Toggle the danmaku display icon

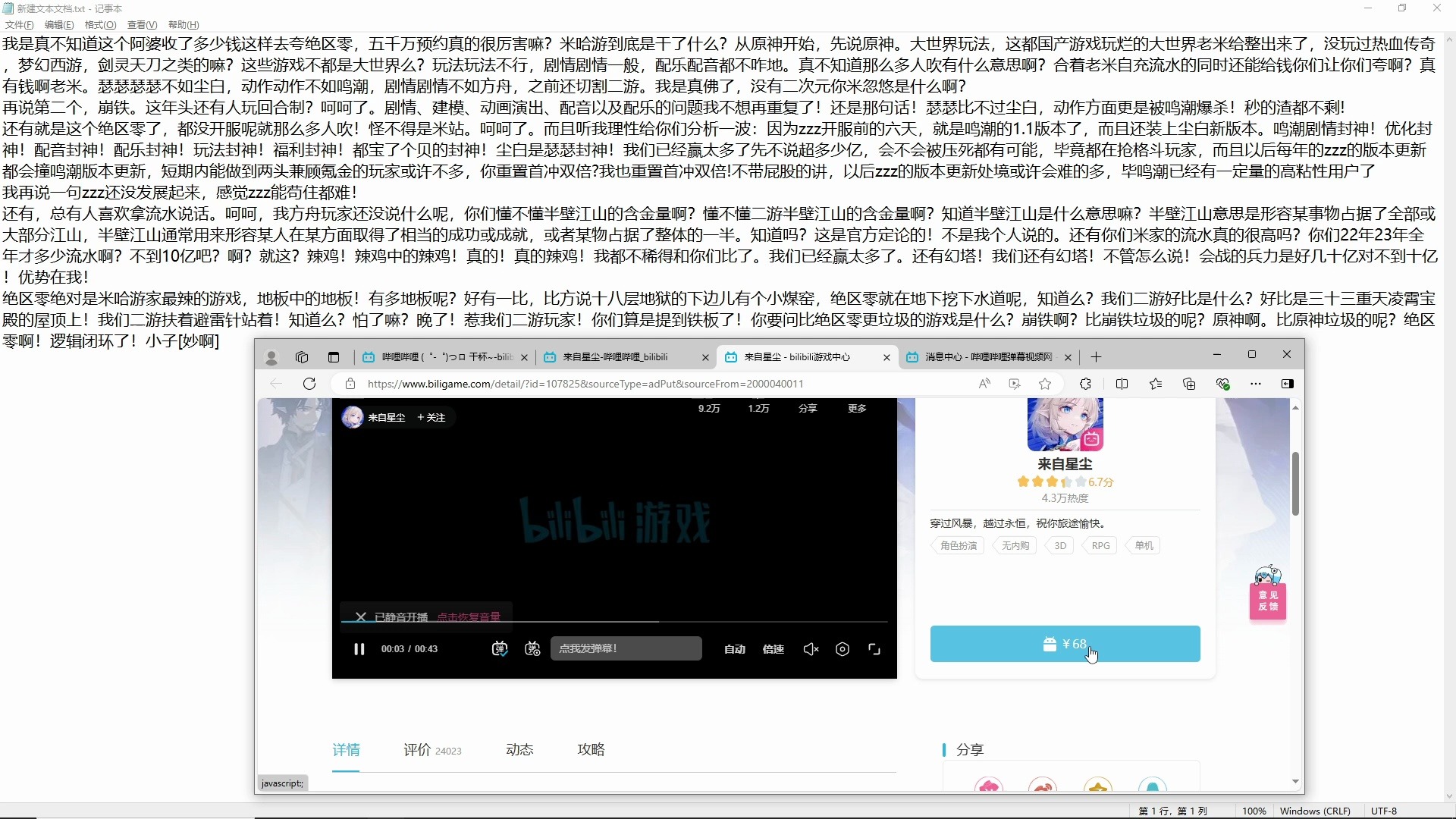[x=499, y=649]
